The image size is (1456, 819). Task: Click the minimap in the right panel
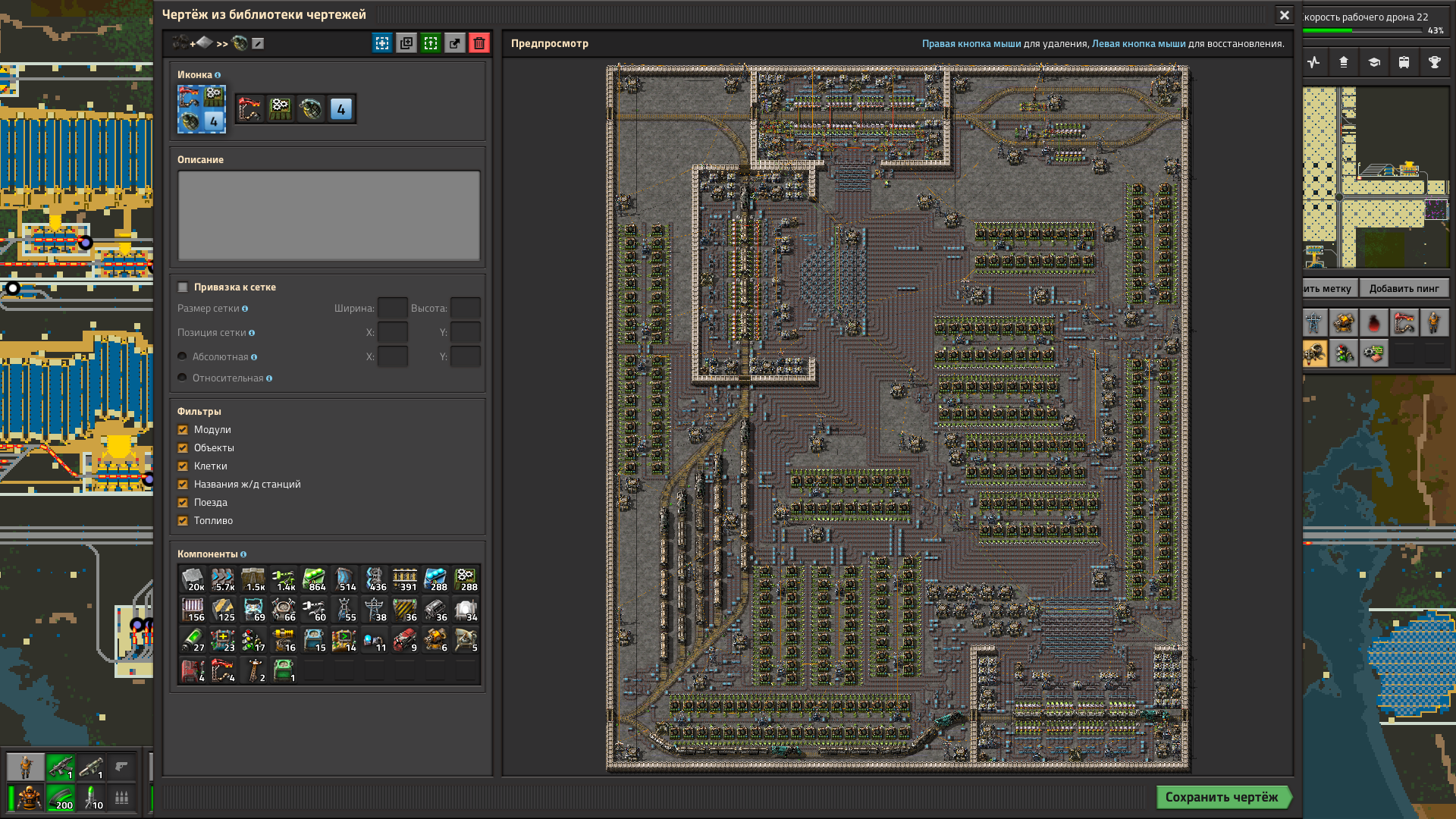pos(1376,177)
